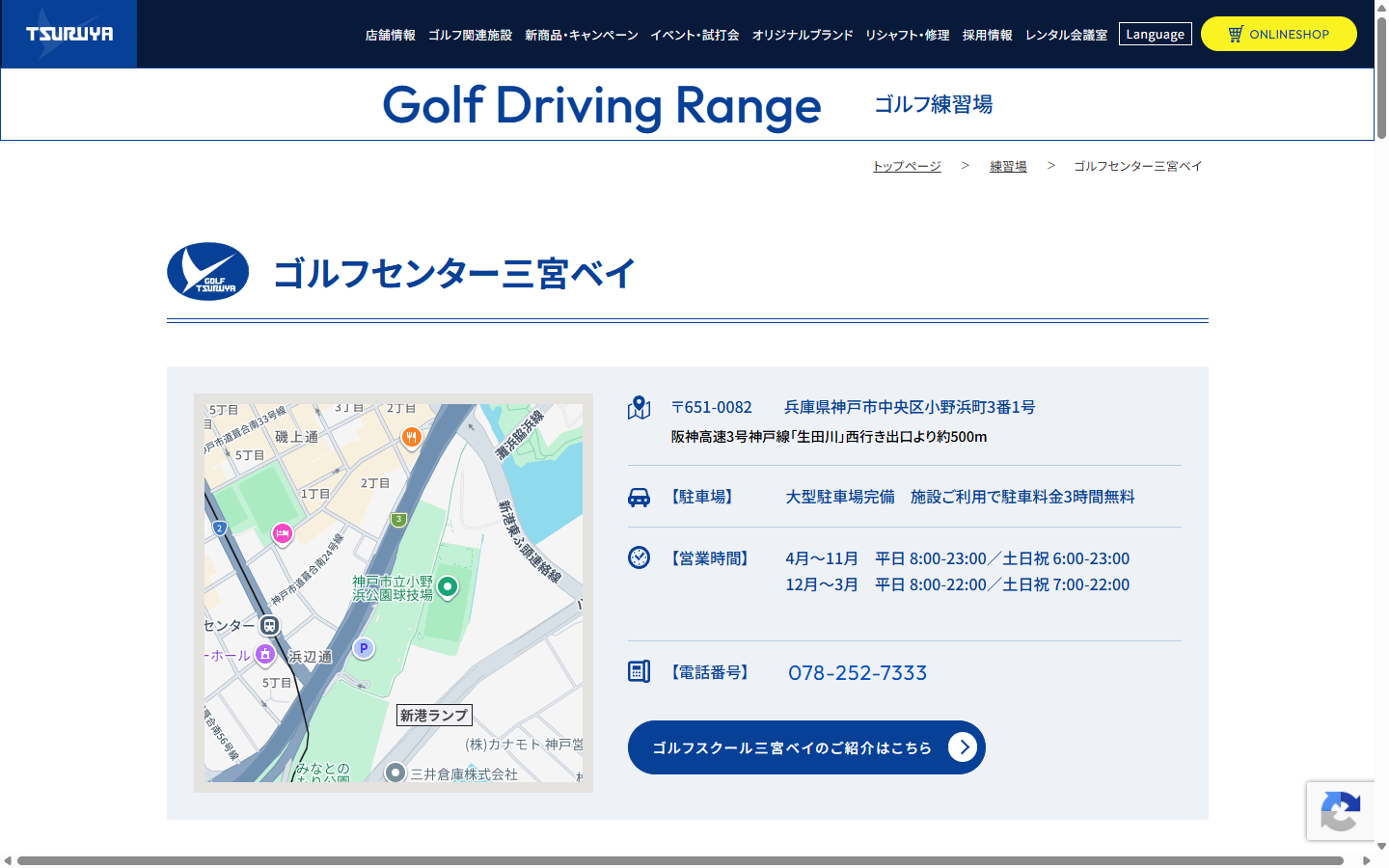
Task: Click the Golf Driving Range title
Action: [x=602, y=105]
